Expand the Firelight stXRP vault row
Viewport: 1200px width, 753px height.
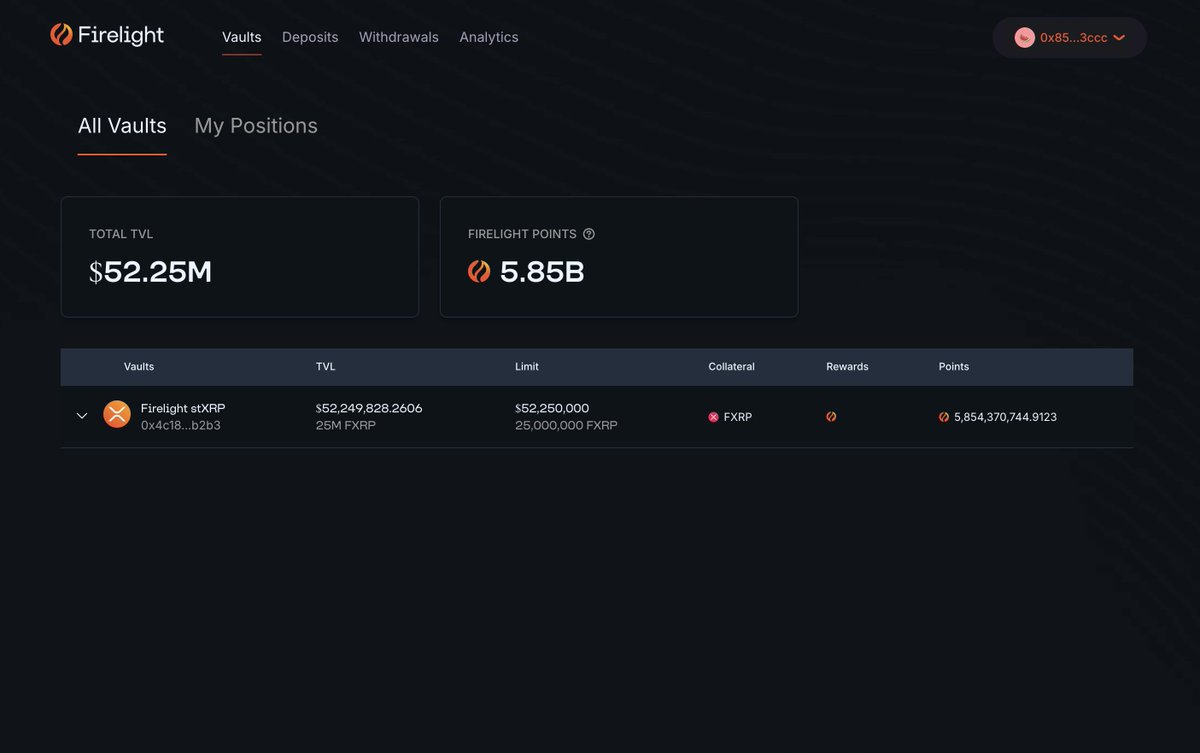(82, 416)
